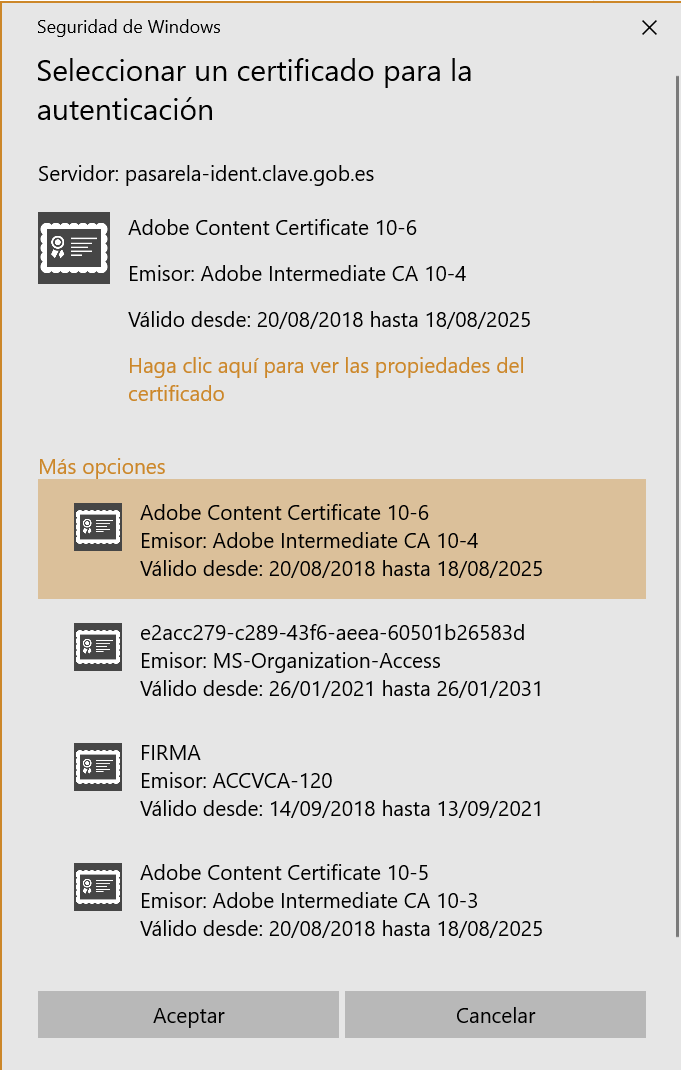The height and width of the screenshot is (1070, 681).
Task: Click icon of Adobe Content Certificate 10-5
Action: [98, 886]
